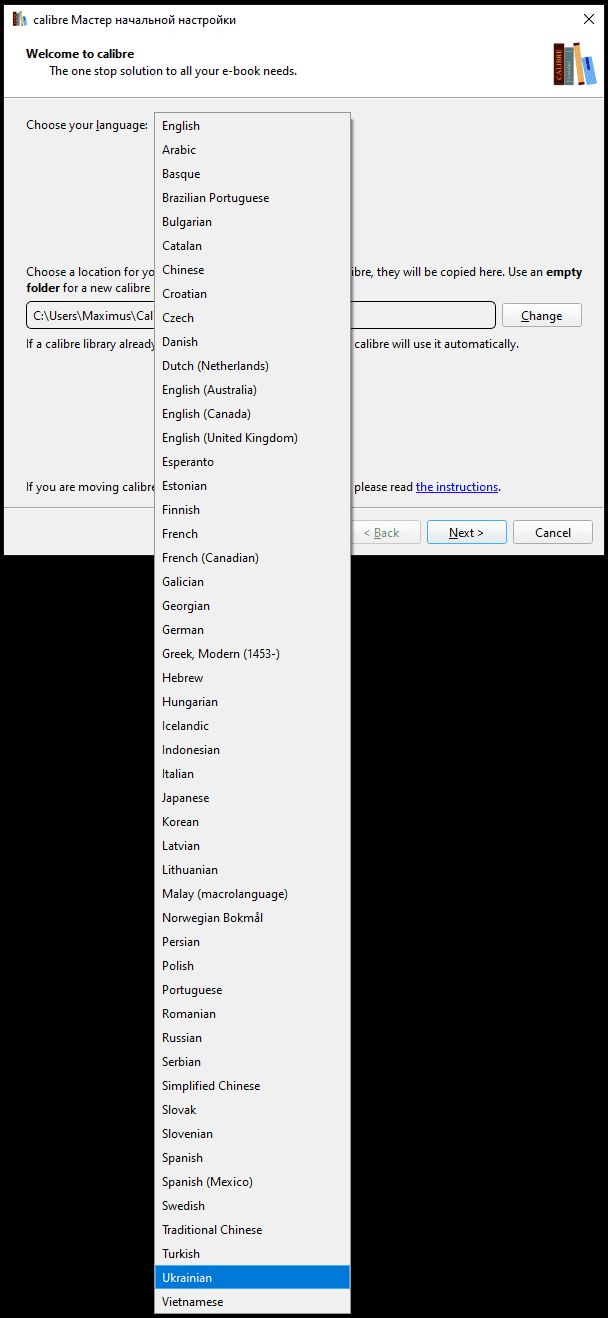This screenshot has width=608, height=1318.
Task: Select Slovak from the list
Action: click(x=252, y=1110)
